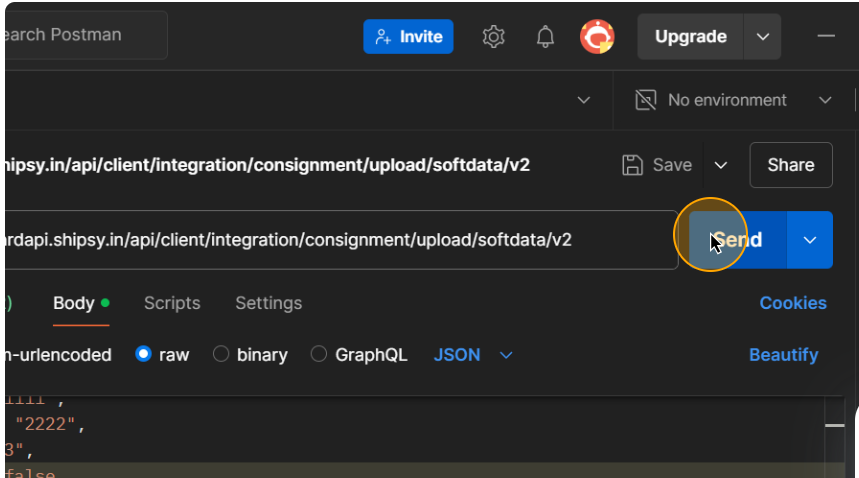Open the Send options dropdown arrow
This screenshot has height=478, width=859.
(810, 240)
